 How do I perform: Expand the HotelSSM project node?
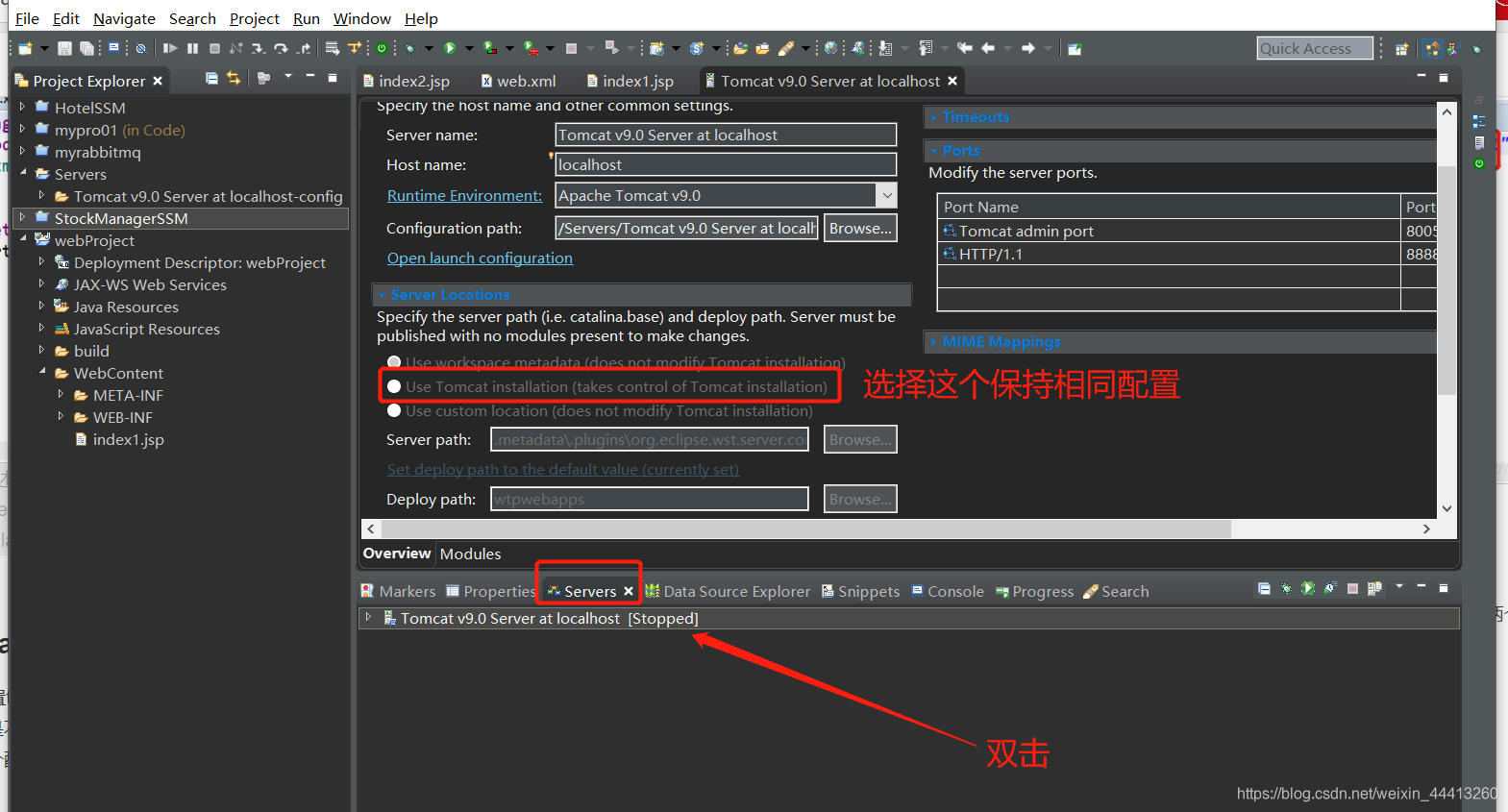pyautogui.click(x=22, y=107)
